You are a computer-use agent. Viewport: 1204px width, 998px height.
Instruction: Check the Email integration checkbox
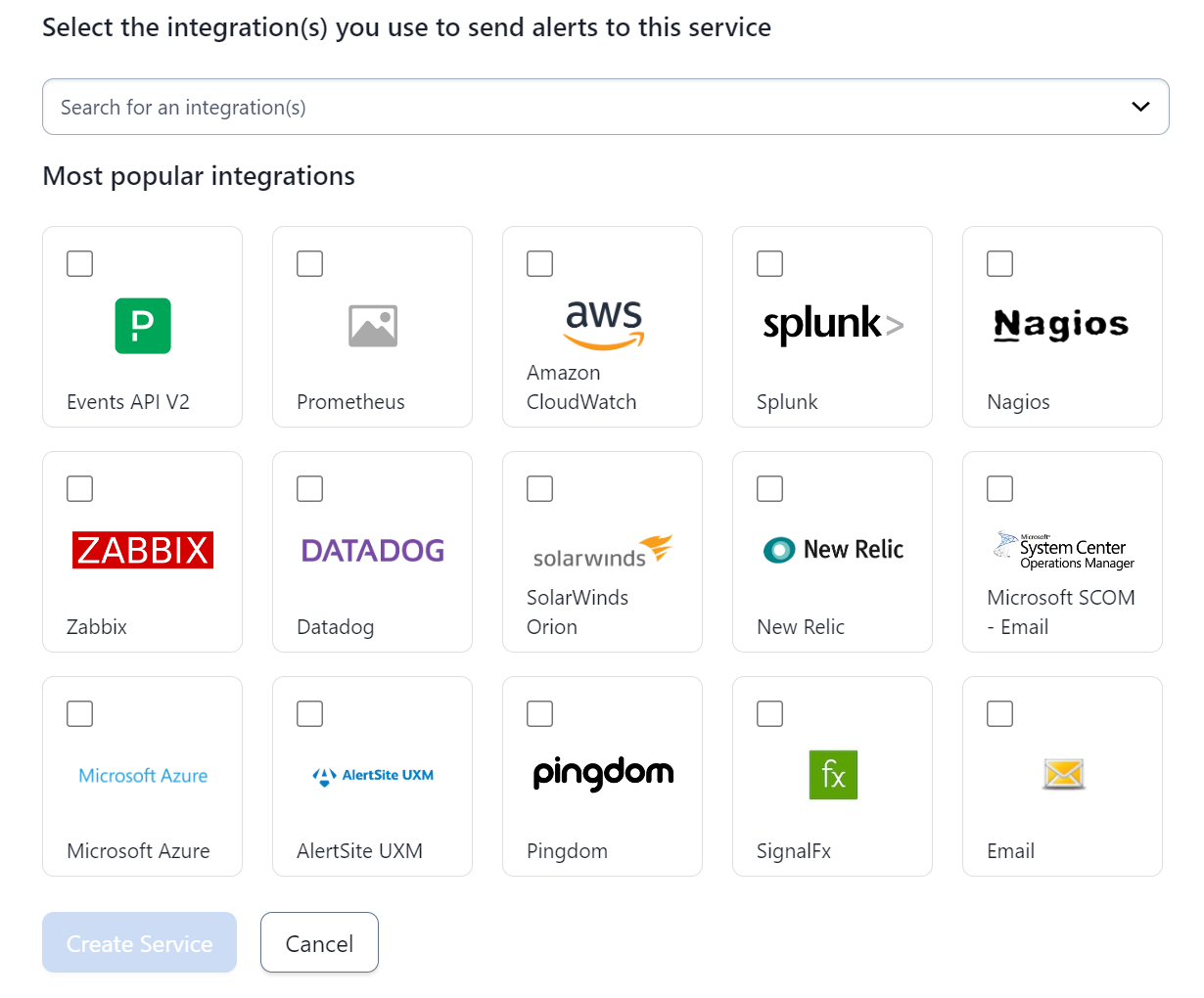coord(1000,714)
